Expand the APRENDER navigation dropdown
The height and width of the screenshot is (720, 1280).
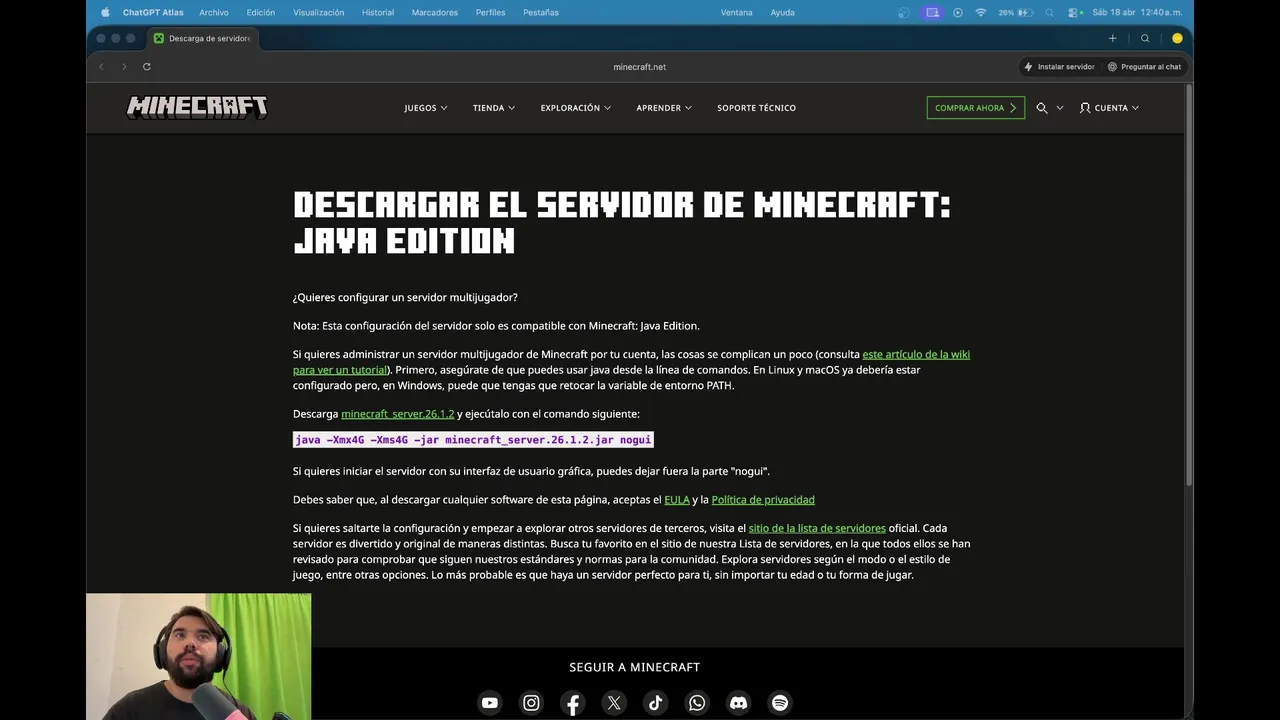point(664,108)
